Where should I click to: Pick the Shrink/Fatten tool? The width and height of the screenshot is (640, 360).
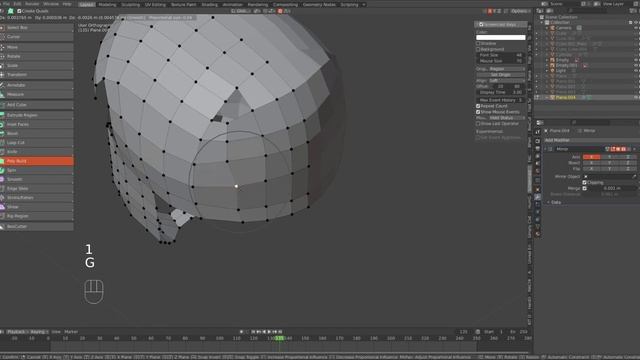pyautogui.click(x=37, y=198)
